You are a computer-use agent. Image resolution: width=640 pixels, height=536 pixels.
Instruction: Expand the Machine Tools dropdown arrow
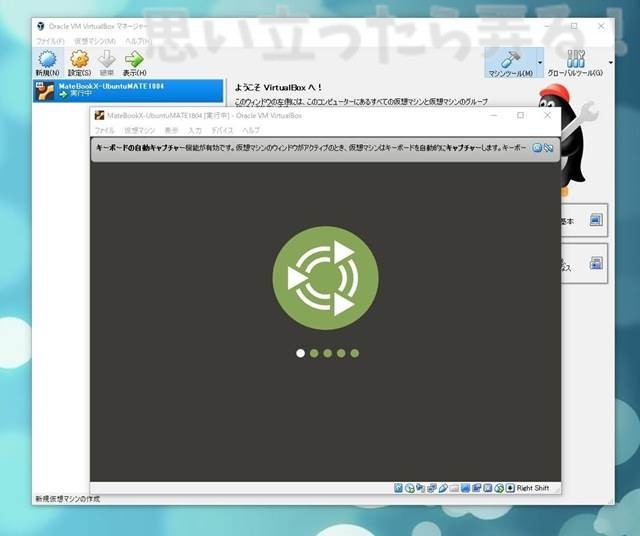click(x=540, y=63)
